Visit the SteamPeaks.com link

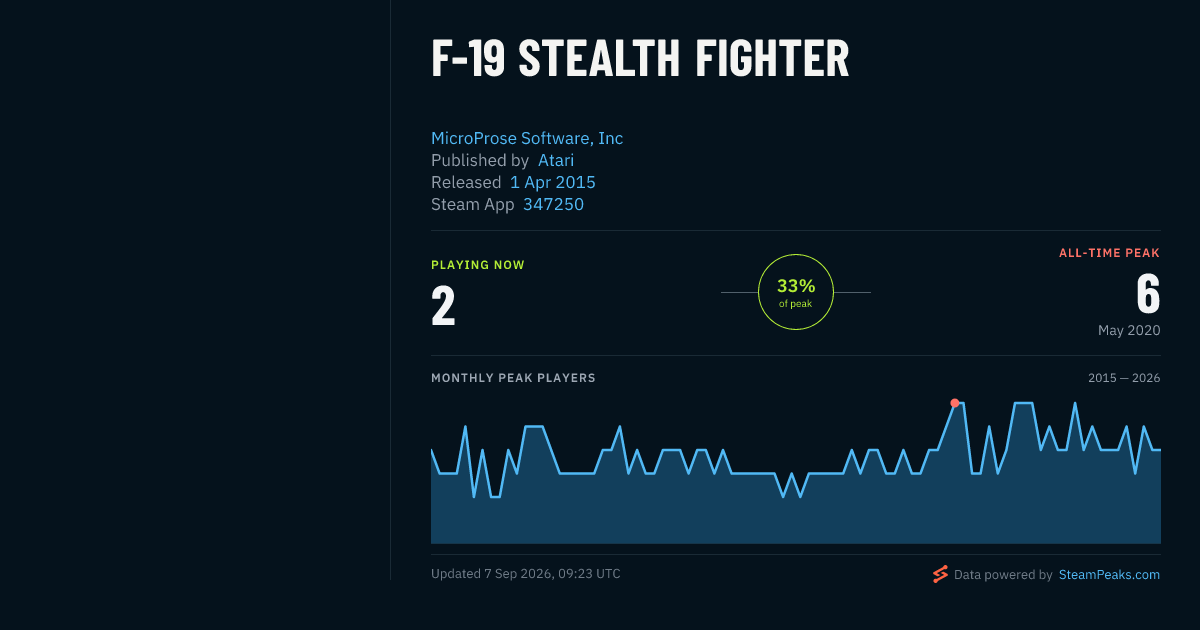[x=1109, y=575]
